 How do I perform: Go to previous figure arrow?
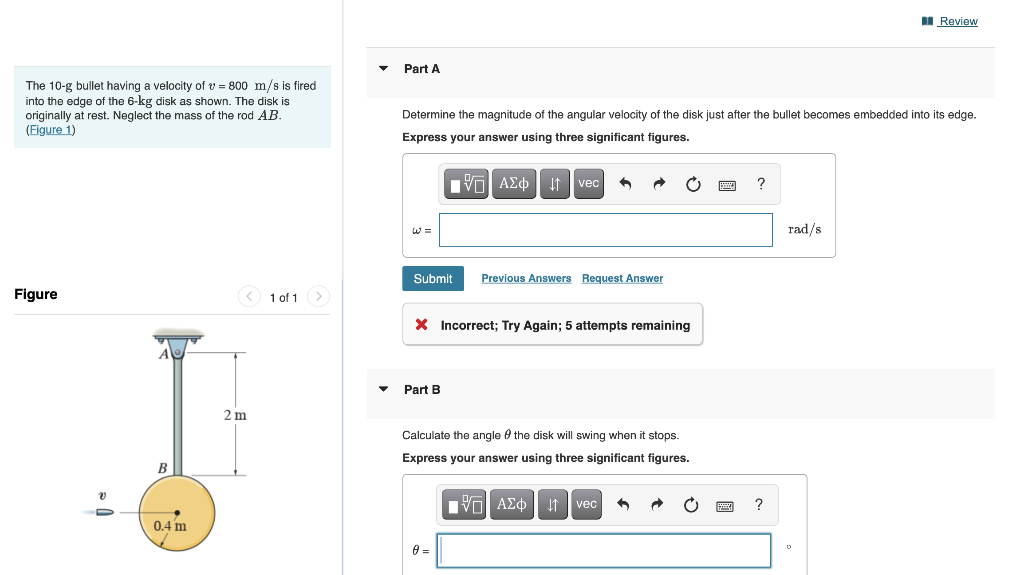click(x=249, y=297)
